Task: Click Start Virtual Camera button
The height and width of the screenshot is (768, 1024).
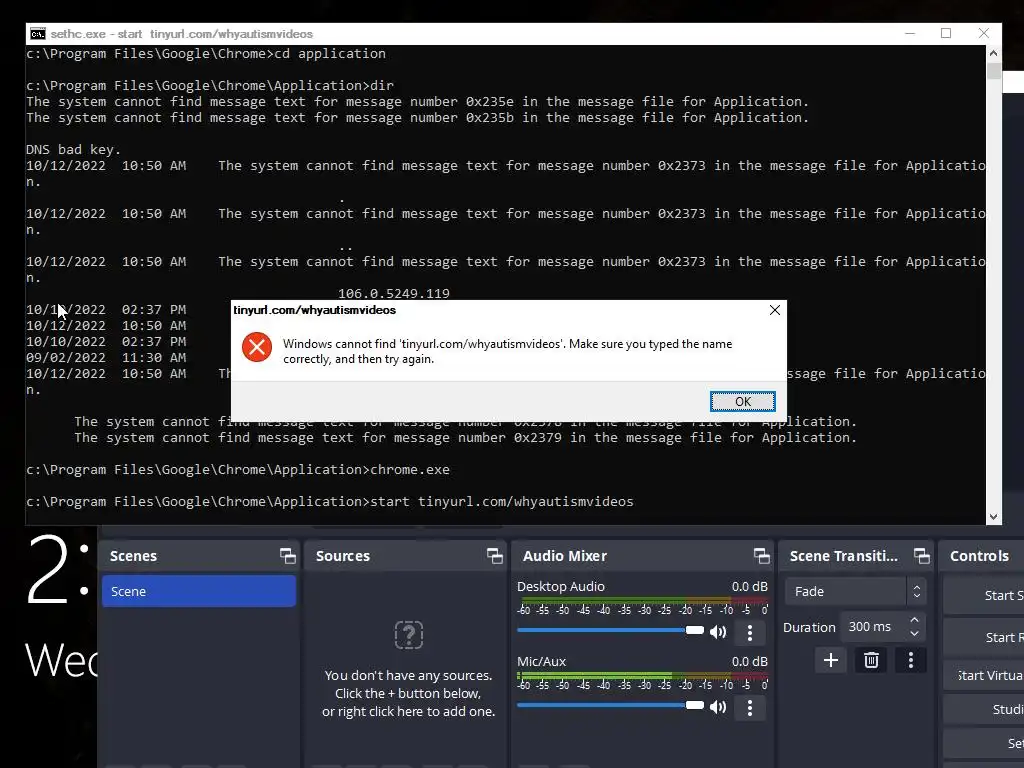Action: click(984, 675)
